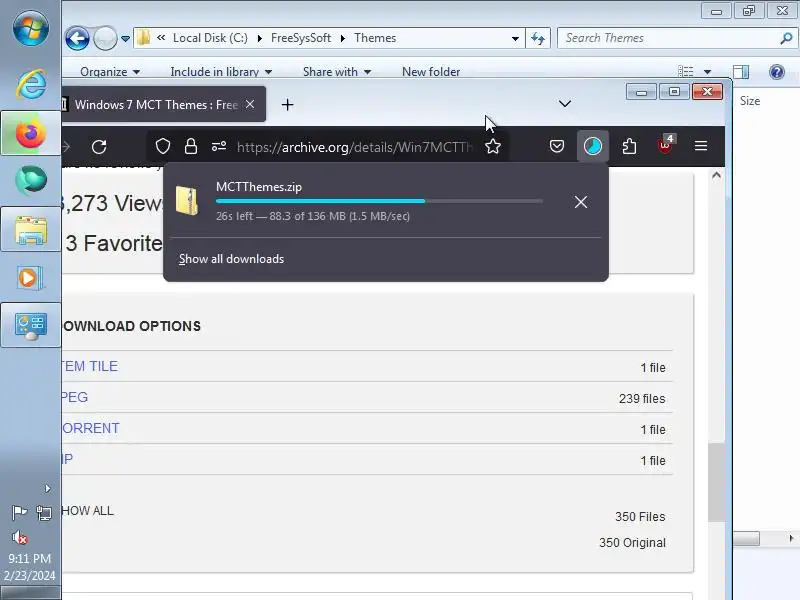Open Windows Media Player taskbar icon

(x=31, y=278)
